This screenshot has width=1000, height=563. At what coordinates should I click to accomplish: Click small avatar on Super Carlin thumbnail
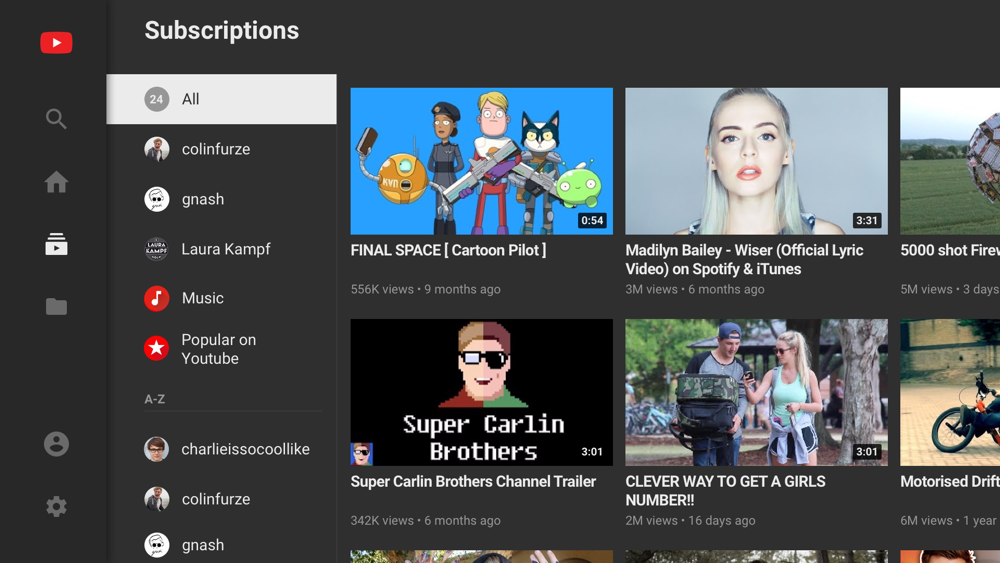[362, 454]
